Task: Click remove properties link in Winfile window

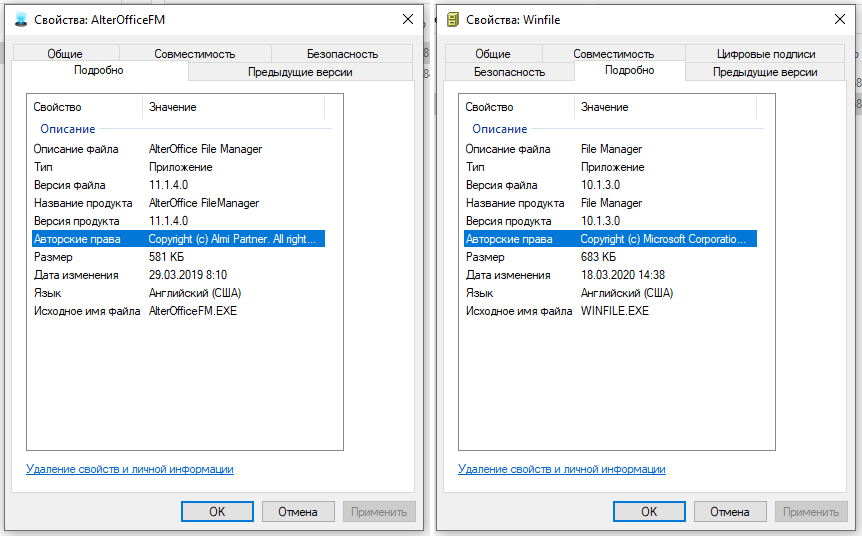Action: [x=561, y=469]
